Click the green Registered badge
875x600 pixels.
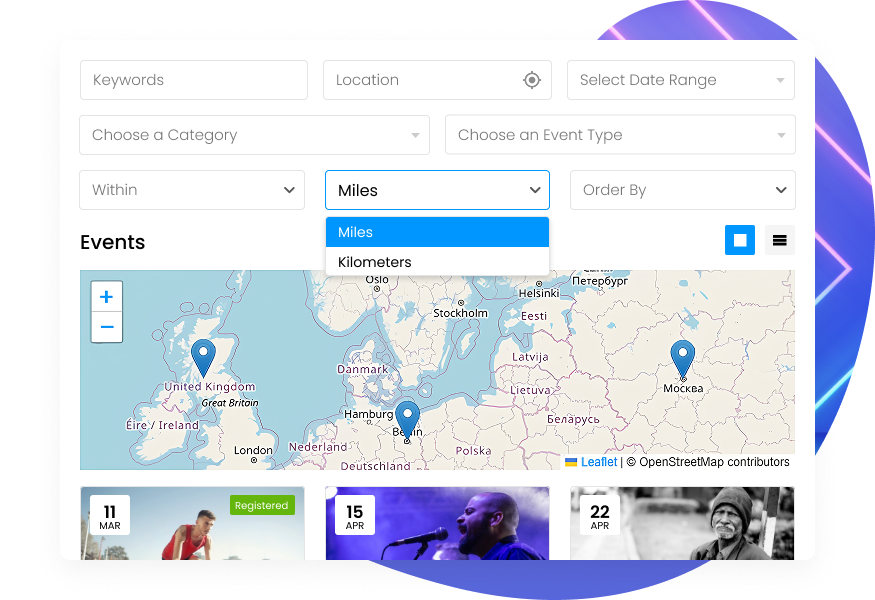262,506
